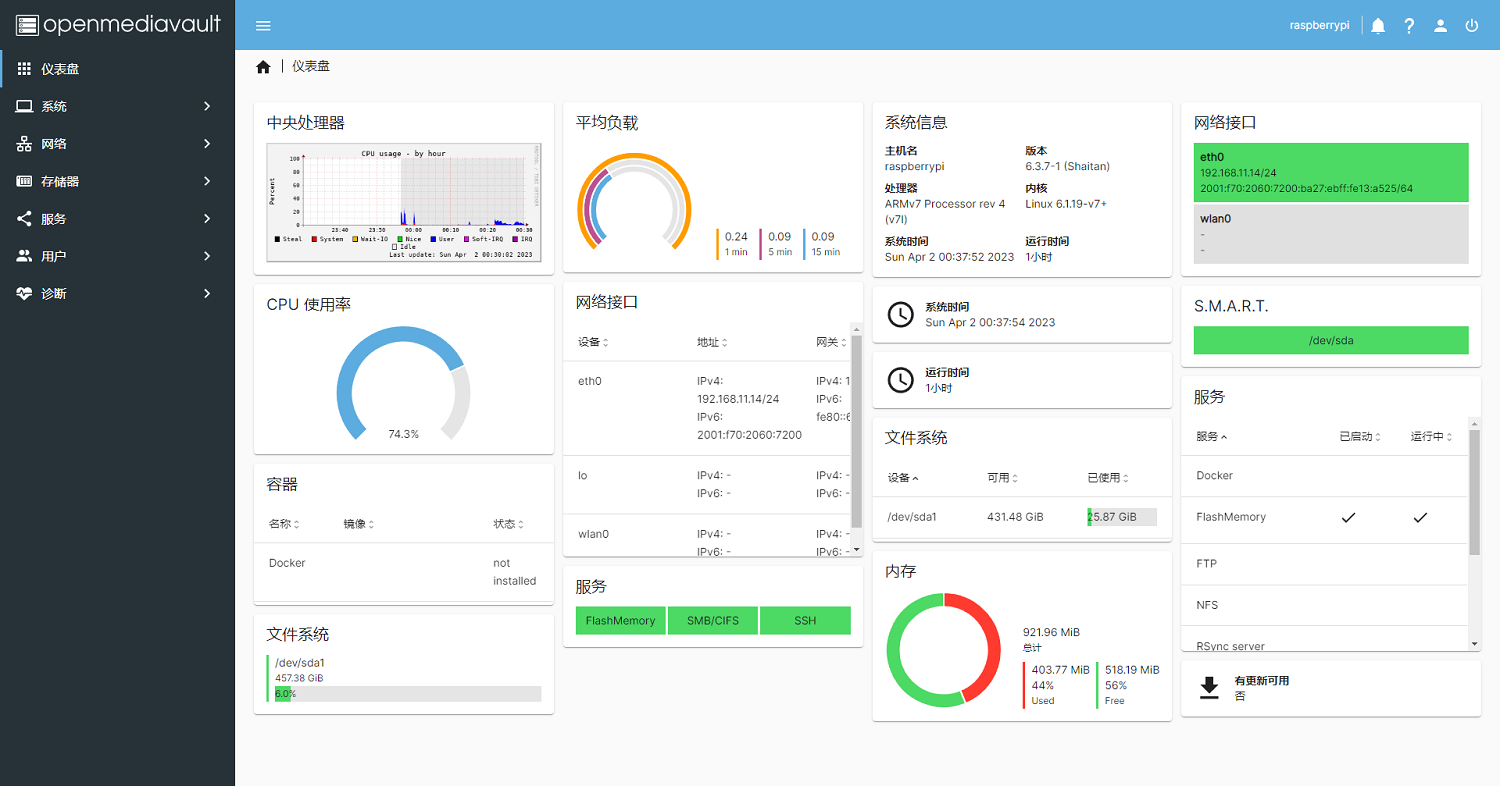Sort network table by 地址 column
This screenshot has width=1500, height=786.
pyautogui.click(x=712, y=342)
